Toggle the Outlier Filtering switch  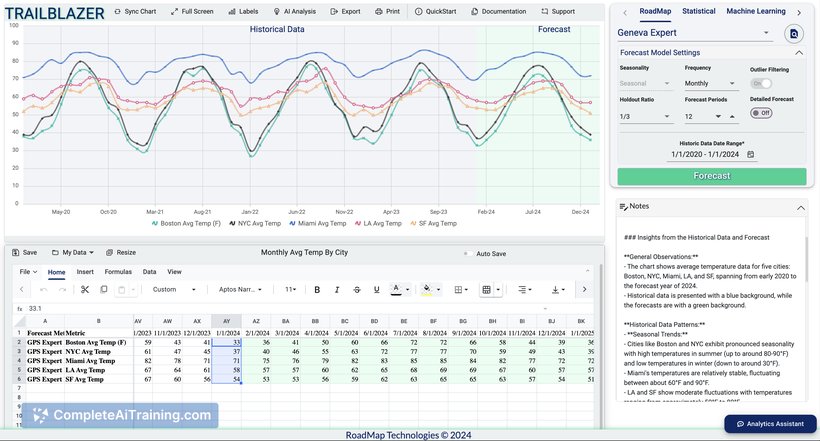(761, 84)
